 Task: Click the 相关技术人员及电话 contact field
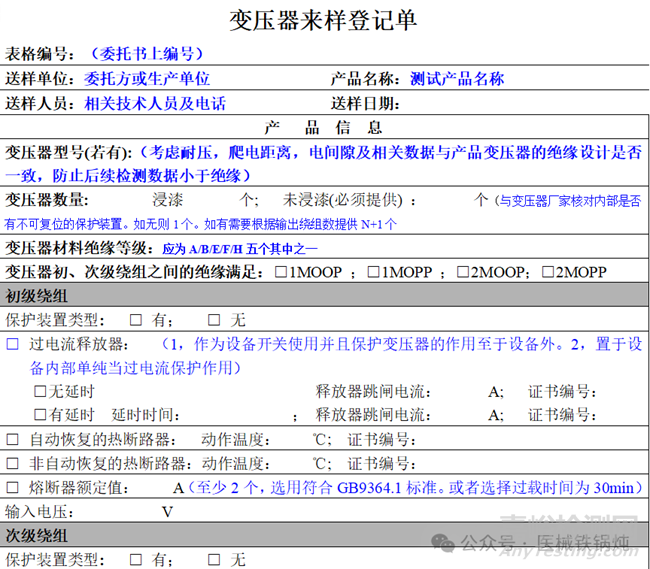click(x=155, y=103)
